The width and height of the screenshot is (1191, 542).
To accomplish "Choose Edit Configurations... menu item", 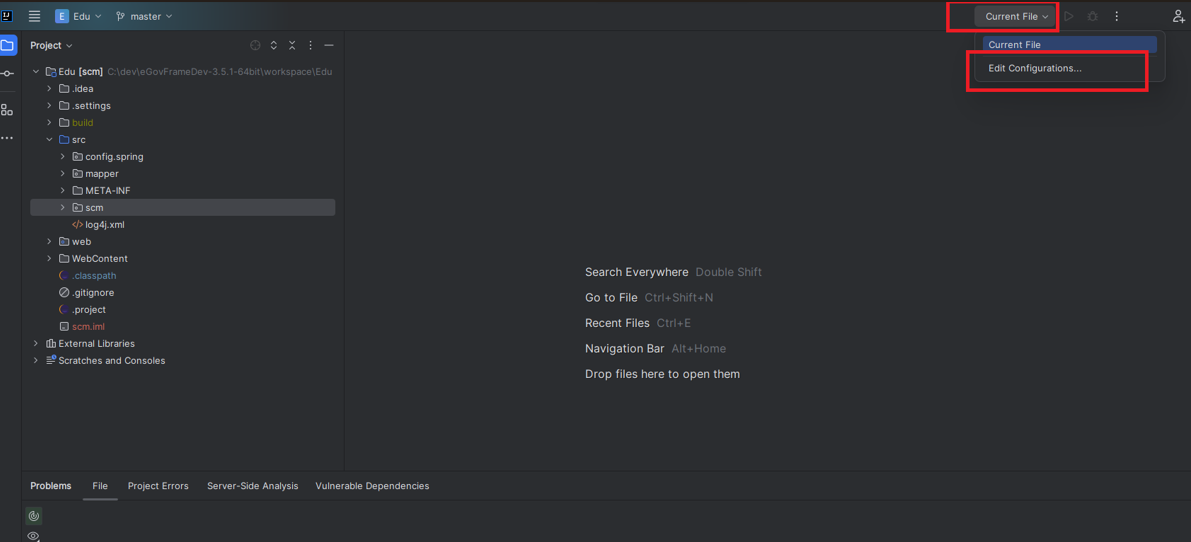I will tap(1069, 68).
